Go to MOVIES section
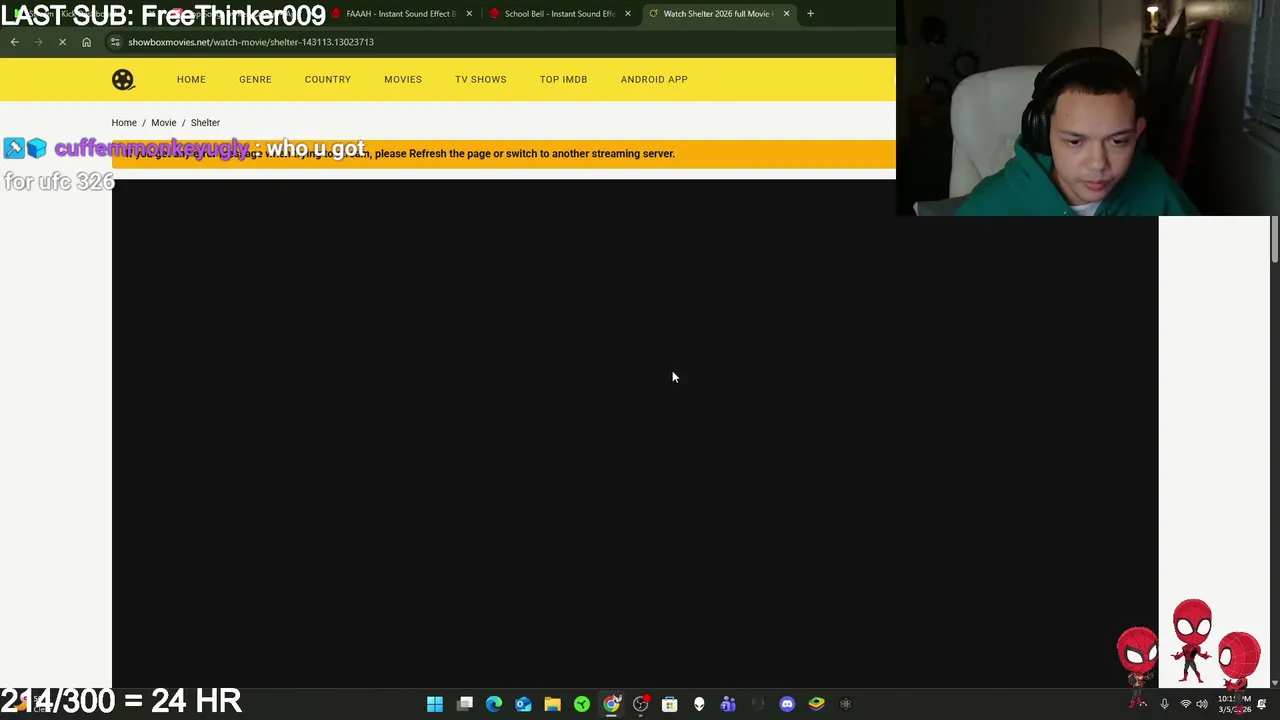 click(x=403, y=79)
